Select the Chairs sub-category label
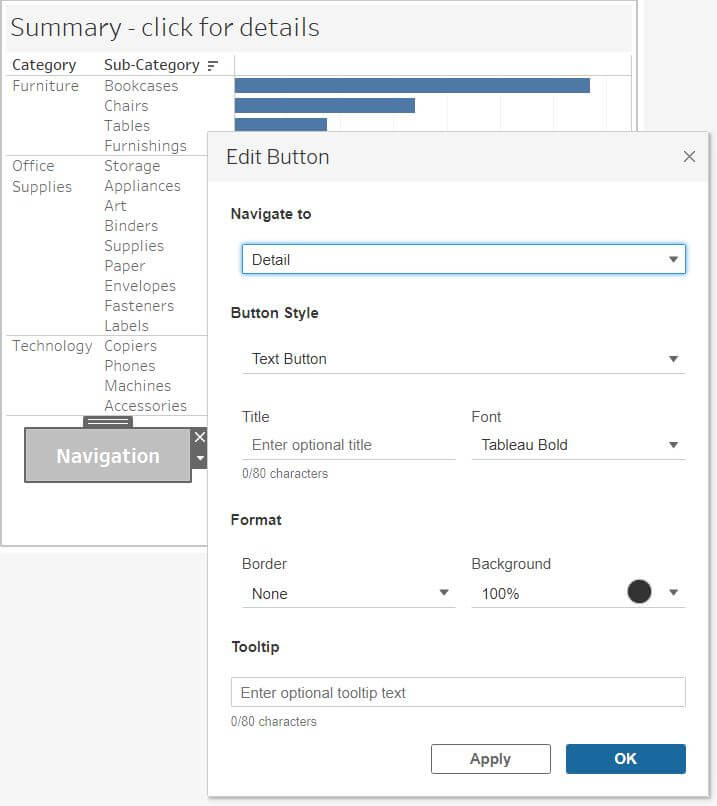Viewport: 717px width, 806px height. [x=127, y=105]
